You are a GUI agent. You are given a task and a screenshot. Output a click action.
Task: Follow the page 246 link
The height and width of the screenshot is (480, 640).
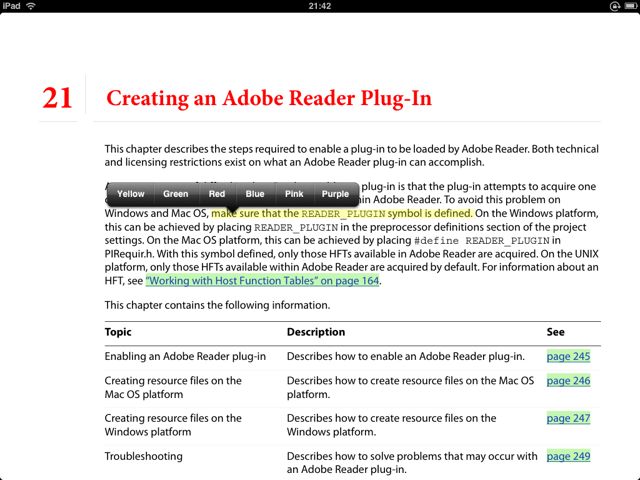coord(568,381)
